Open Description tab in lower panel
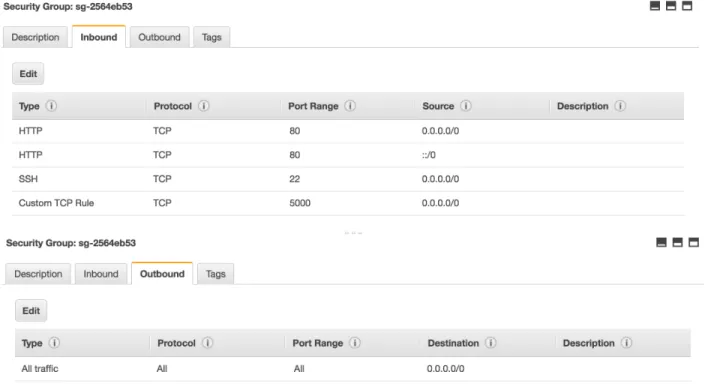Screen dimensions: 705x390 [38, 274]
